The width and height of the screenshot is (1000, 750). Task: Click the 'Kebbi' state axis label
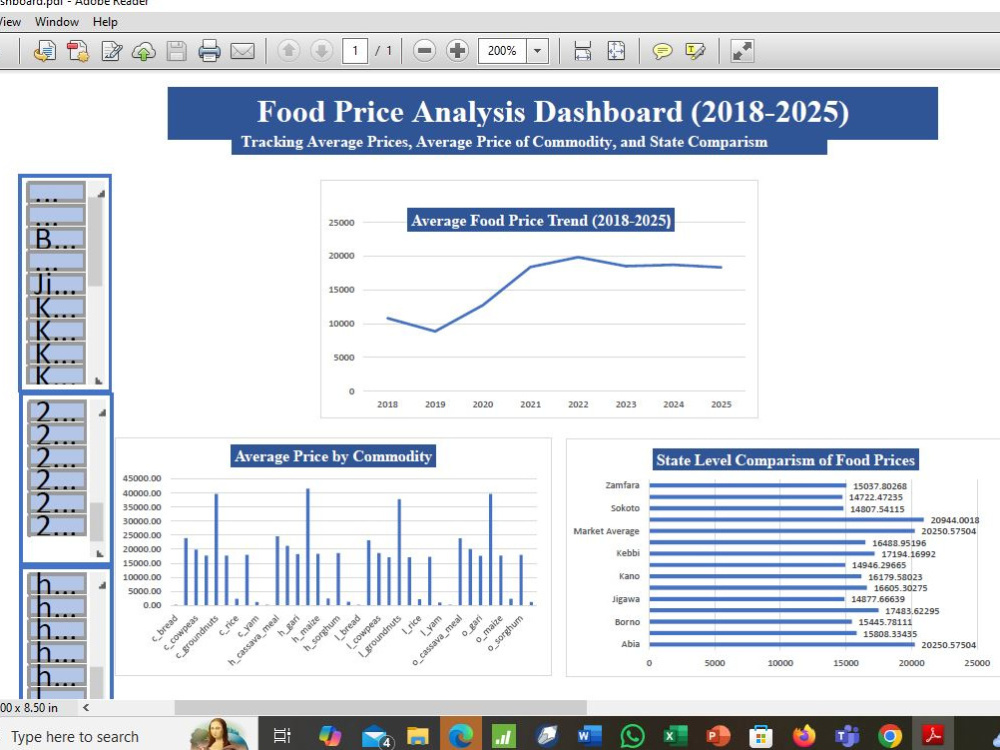pos(628,553)
